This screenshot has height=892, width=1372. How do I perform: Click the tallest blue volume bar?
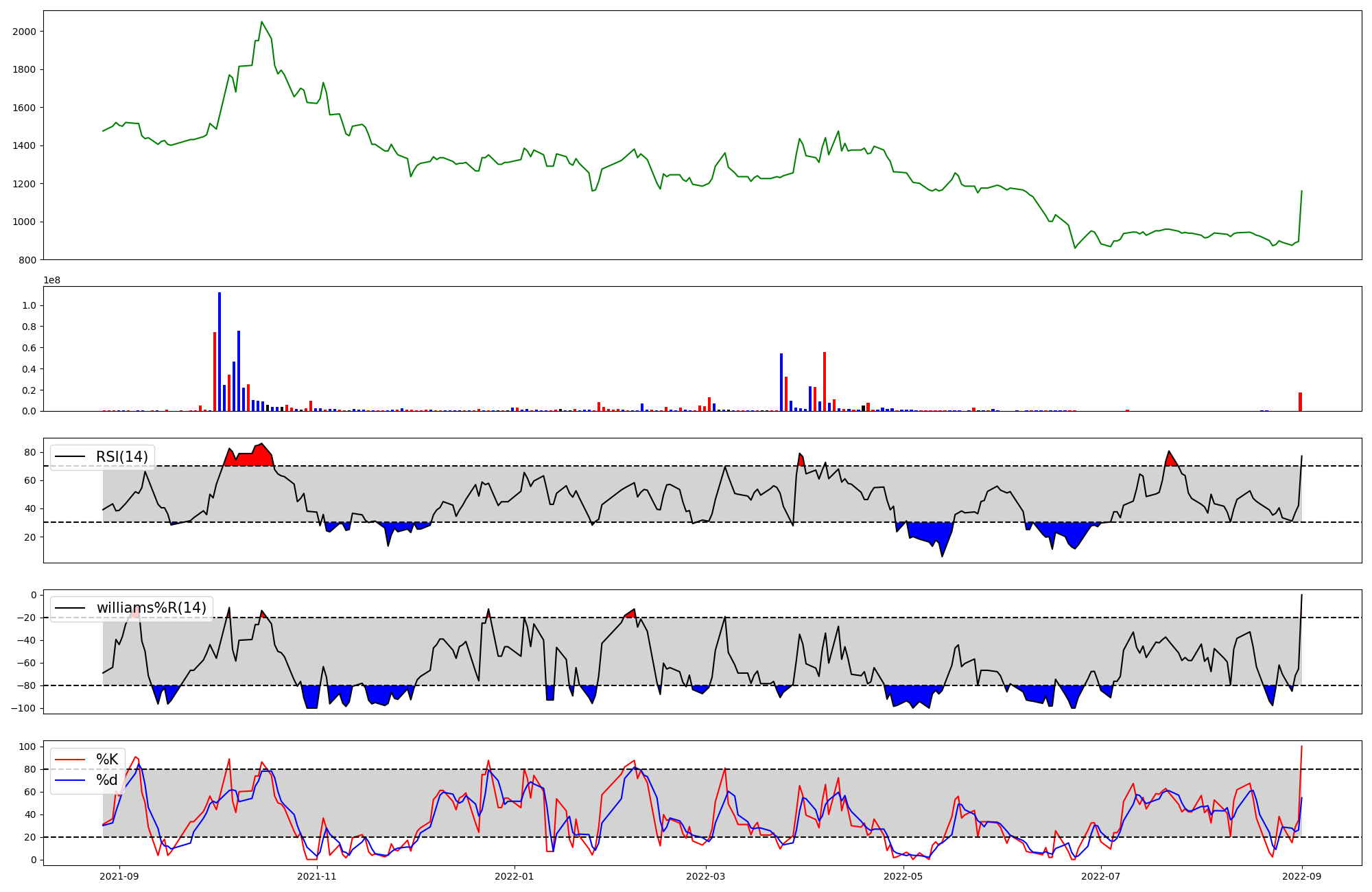[220, 351]
